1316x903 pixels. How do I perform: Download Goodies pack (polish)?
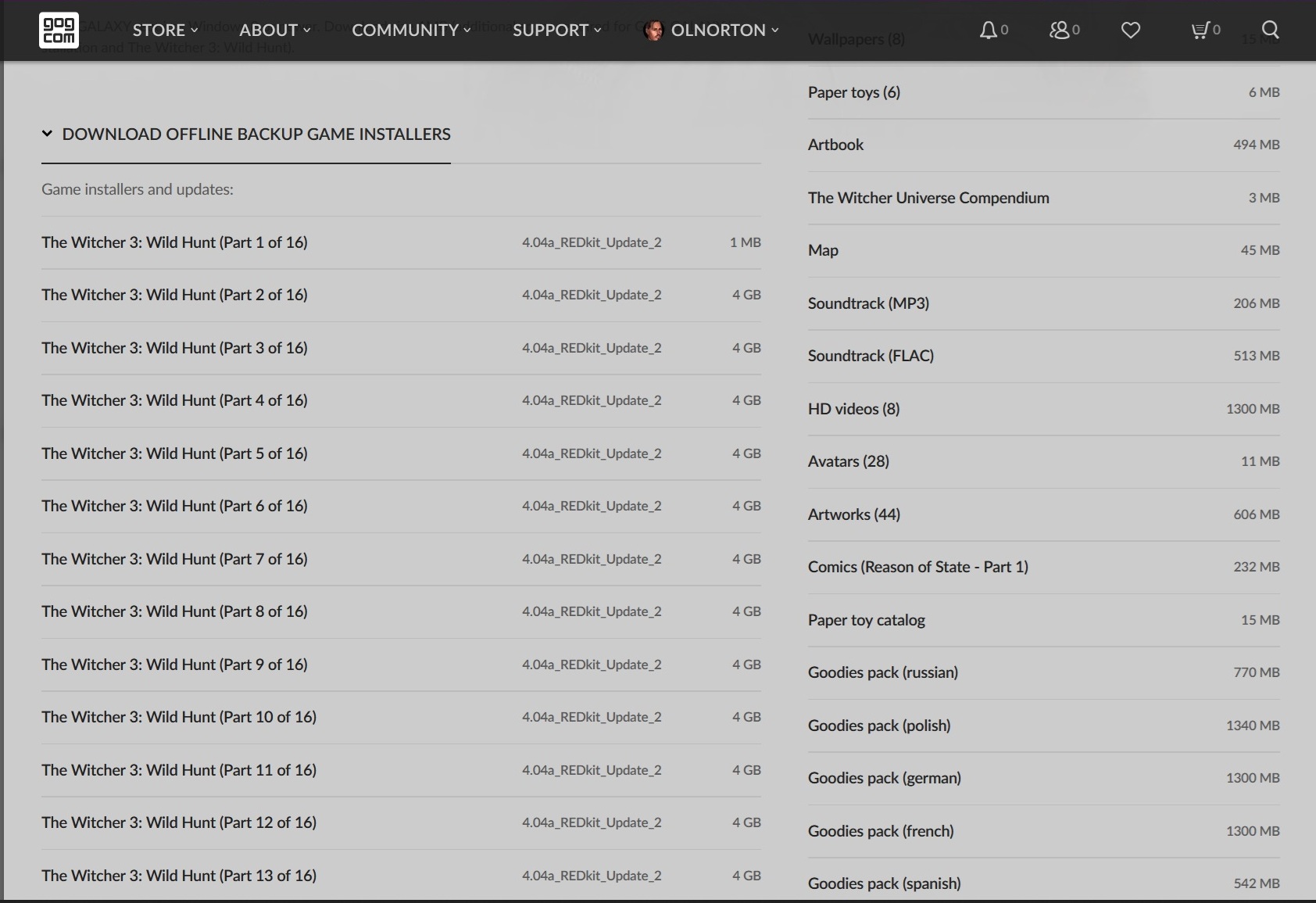[x=1044, y=726]
